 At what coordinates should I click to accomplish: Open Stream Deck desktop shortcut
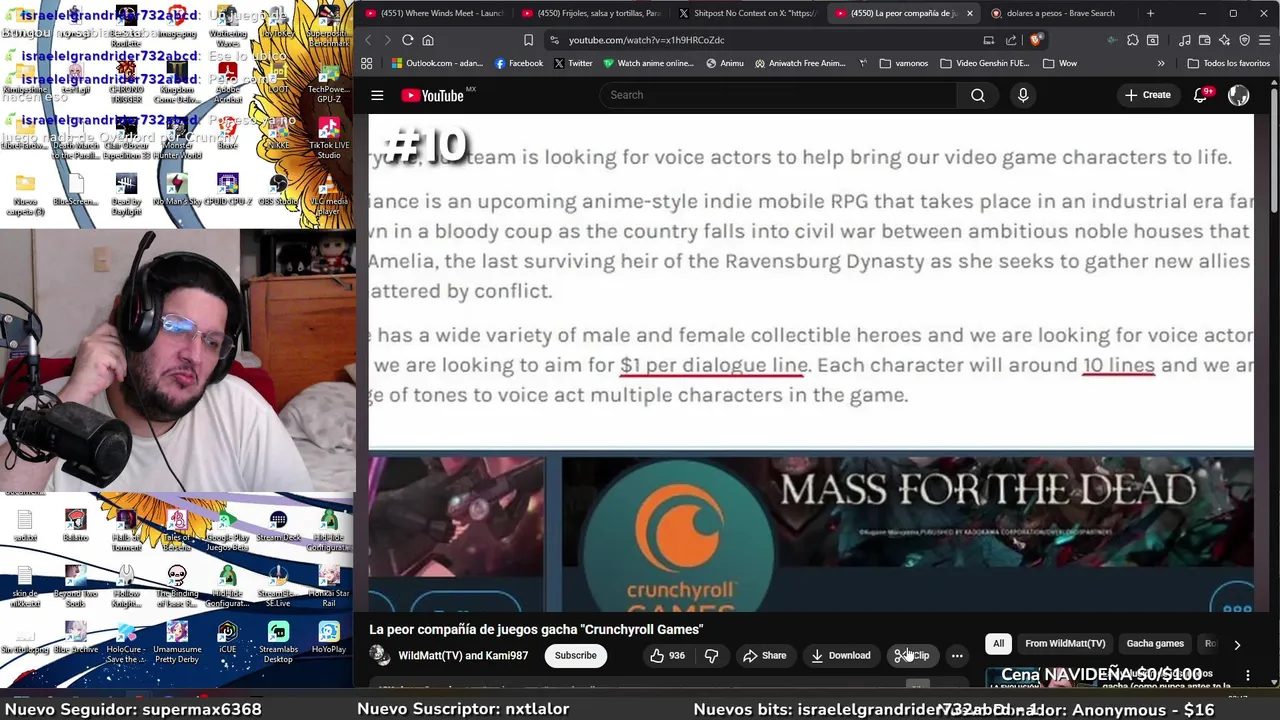[x=278, y=525]
